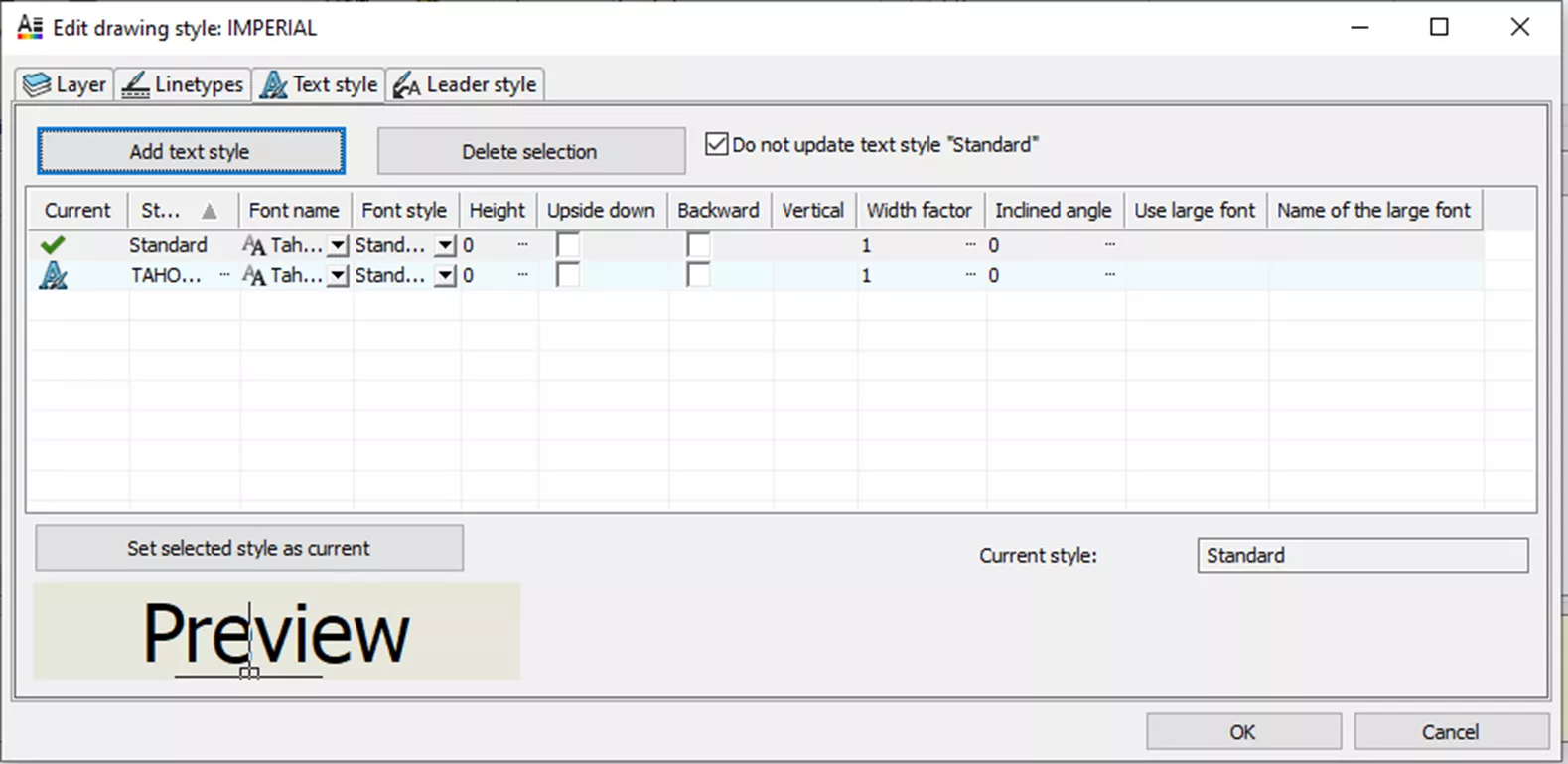Toggle 'Do not update text style Standard' checkbox
Screen dimensions: 1568x764
tap(716, 145)
